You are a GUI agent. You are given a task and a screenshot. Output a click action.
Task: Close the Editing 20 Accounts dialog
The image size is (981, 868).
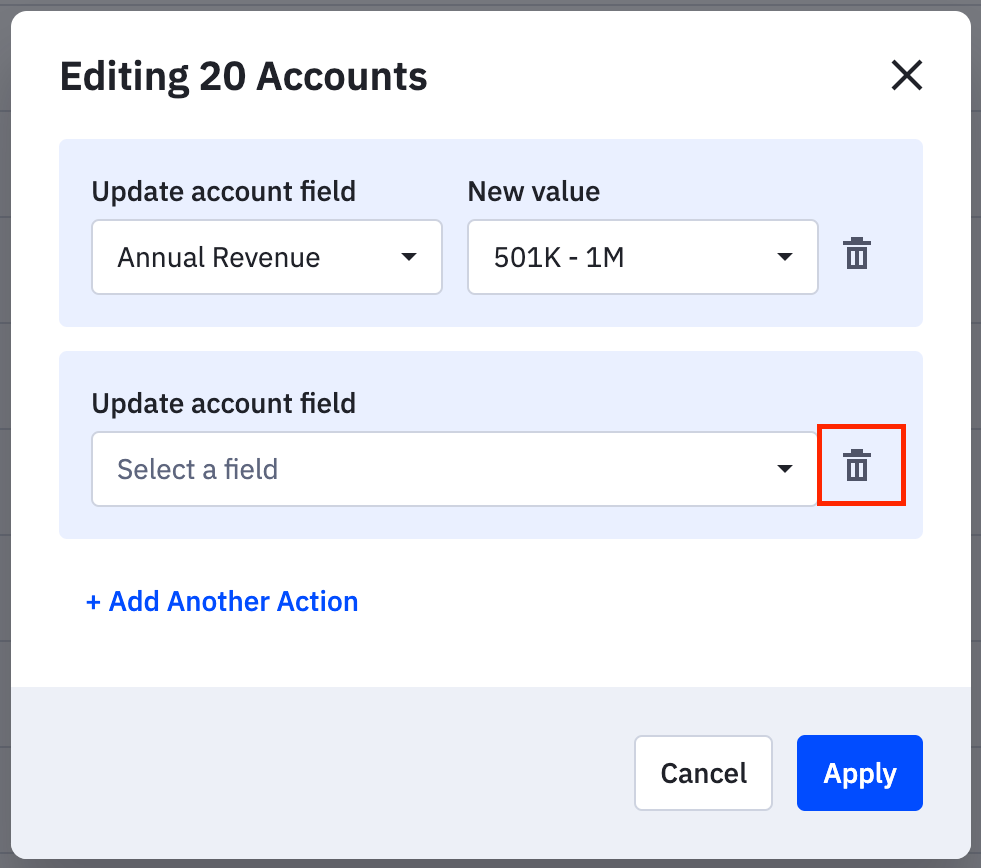tap(906, 76)
